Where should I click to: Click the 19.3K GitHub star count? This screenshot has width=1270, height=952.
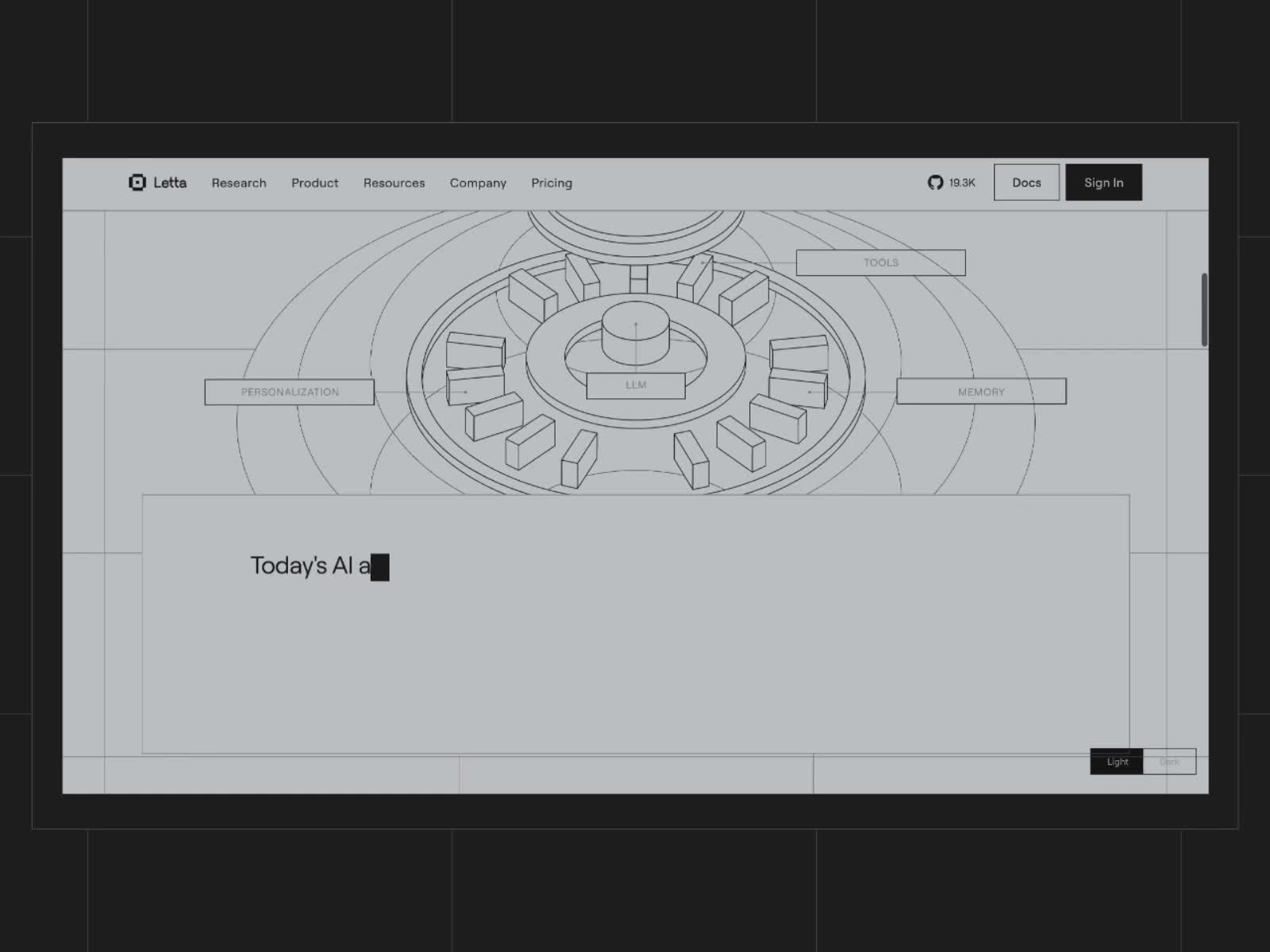click(x=962, y=182)
